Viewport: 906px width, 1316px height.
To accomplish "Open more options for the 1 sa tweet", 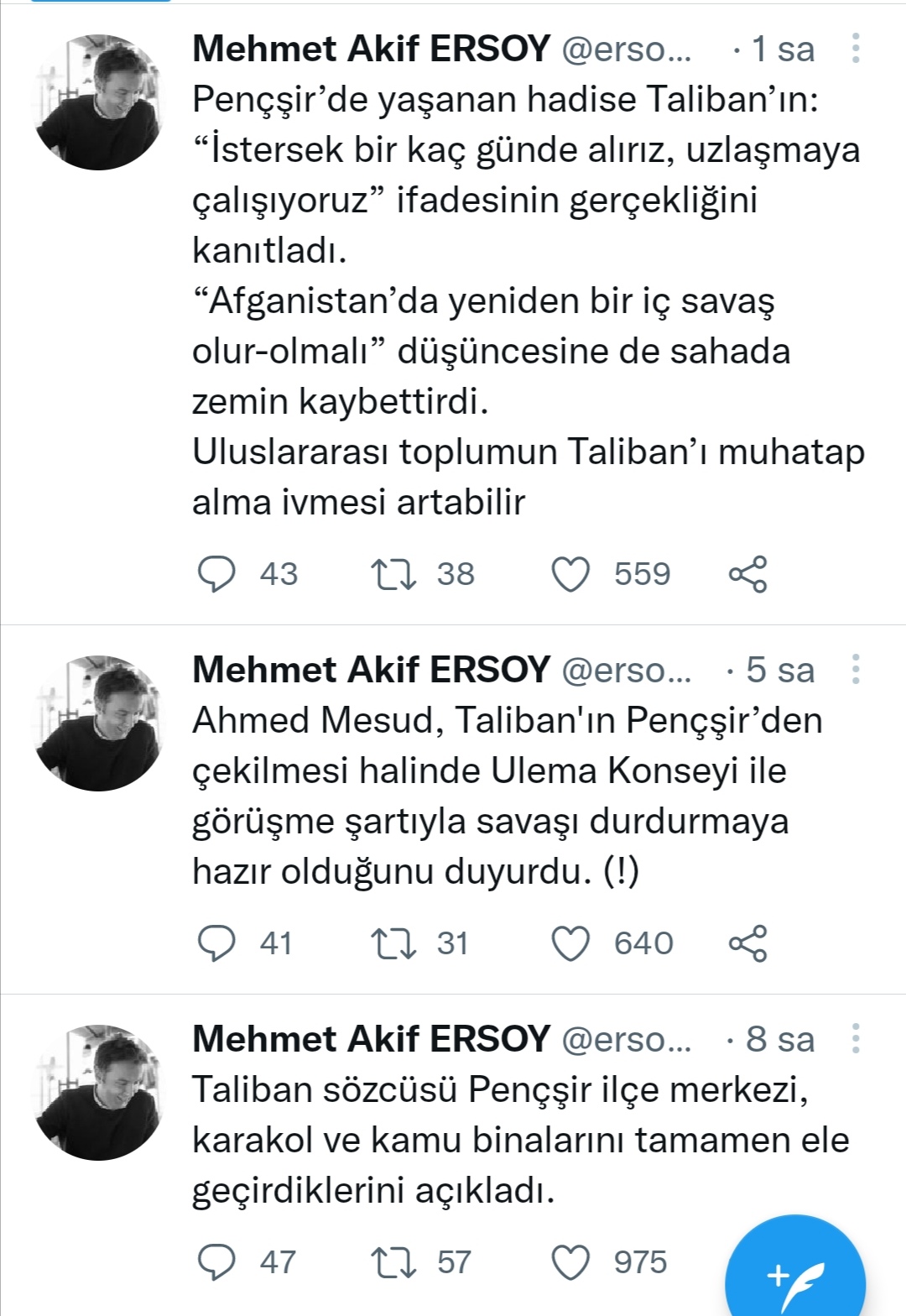I will pos(855,50).
